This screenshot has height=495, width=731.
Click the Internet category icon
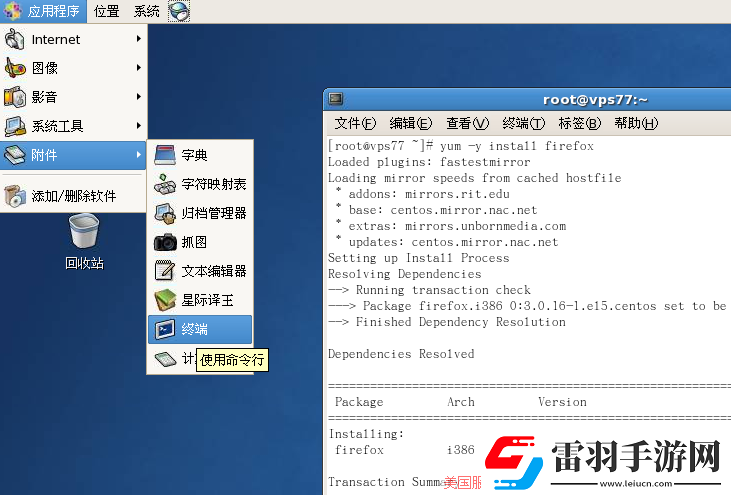click(x=14, y=39)
